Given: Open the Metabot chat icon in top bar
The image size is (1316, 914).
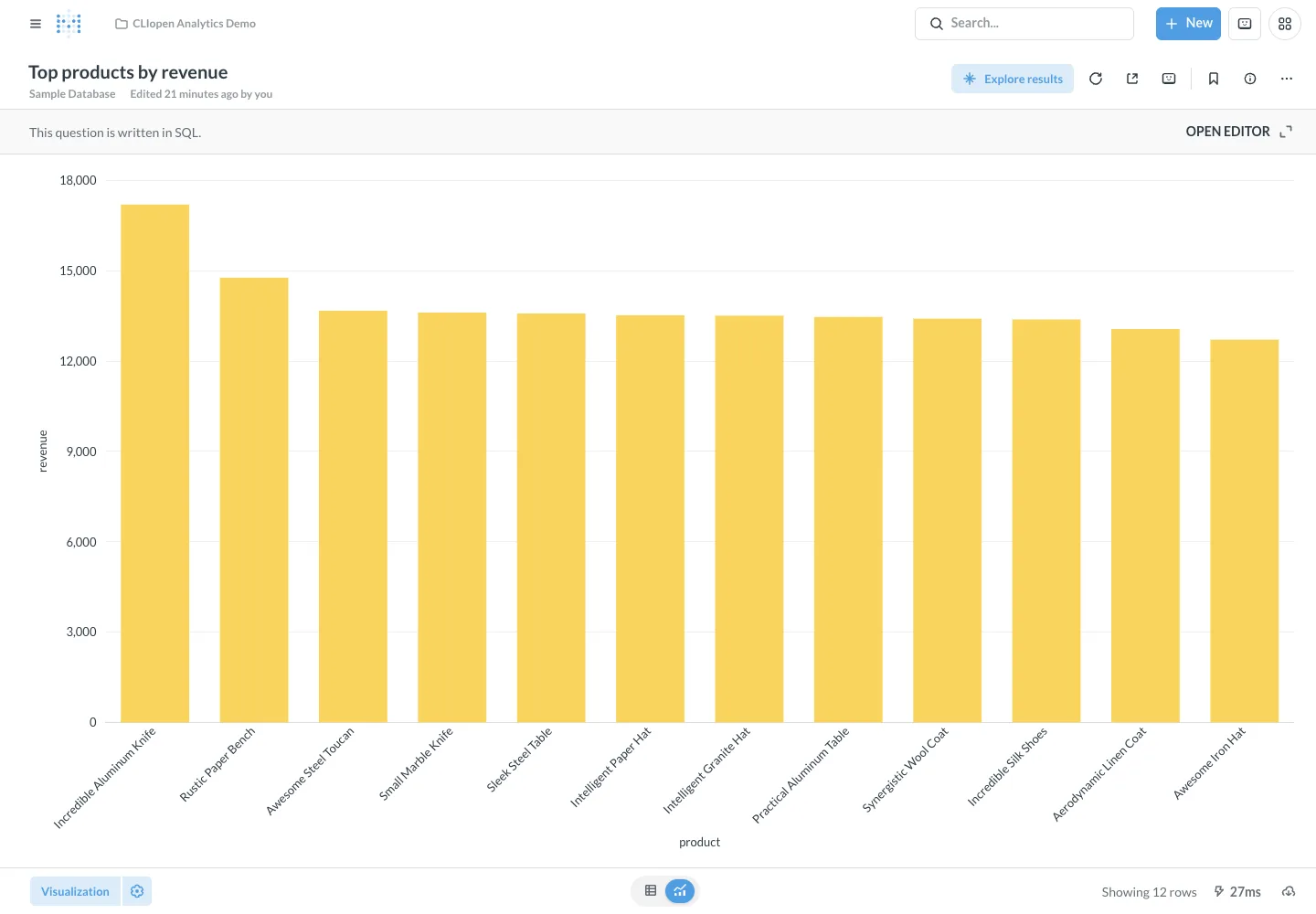Looking at the screenshot, I should tap(1245, 24).
